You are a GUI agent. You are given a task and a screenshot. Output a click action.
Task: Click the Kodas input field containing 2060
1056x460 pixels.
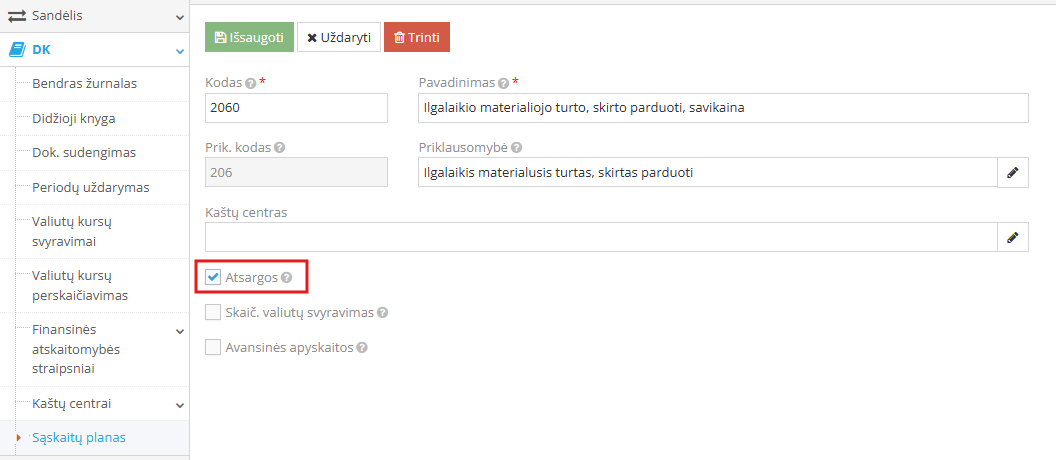pos(296,108)
